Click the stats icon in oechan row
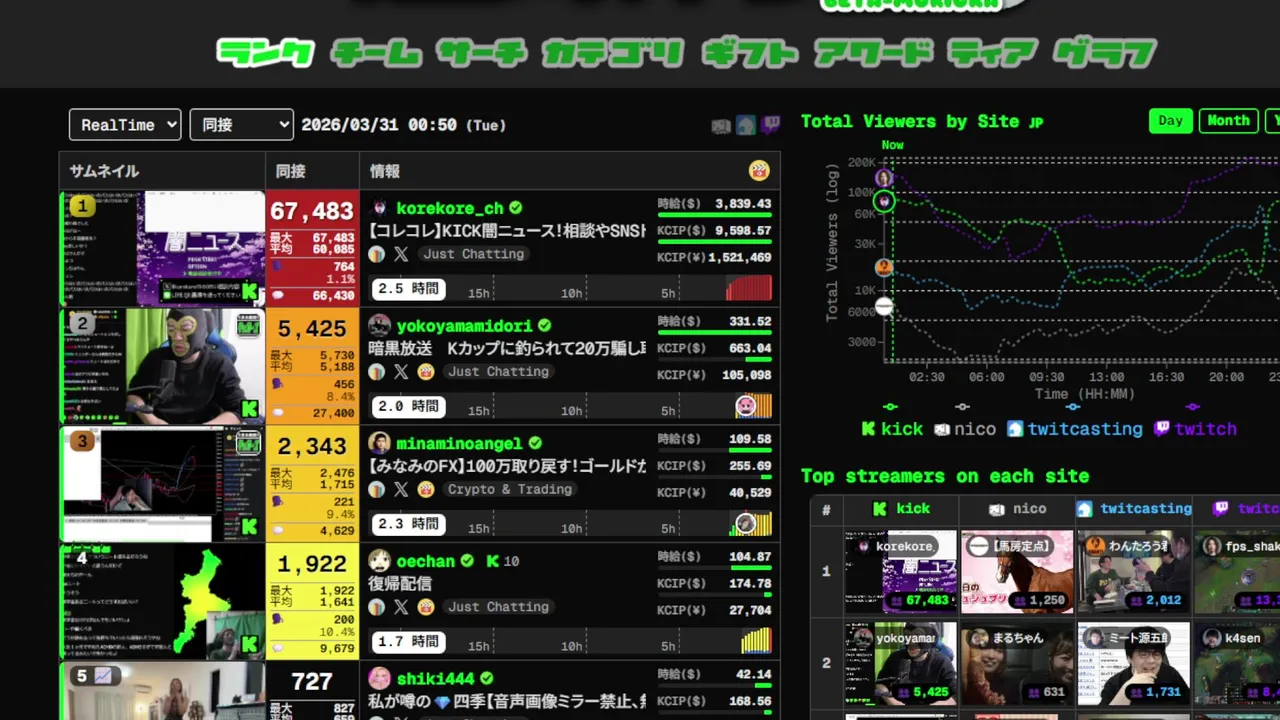The width and height of the screenshot is (1280, 720). coord(377,607)
